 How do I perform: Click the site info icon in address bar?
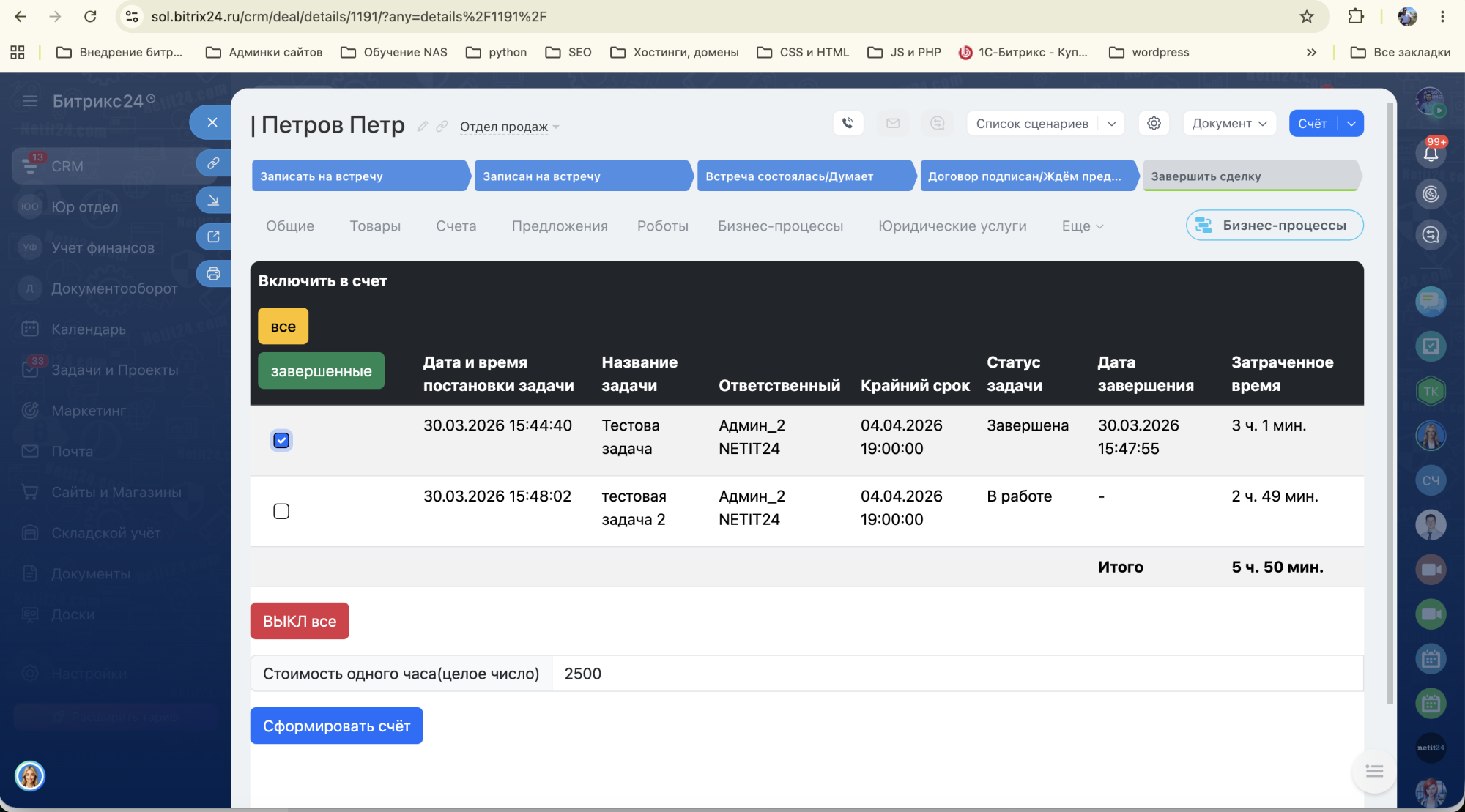(132, 16)
